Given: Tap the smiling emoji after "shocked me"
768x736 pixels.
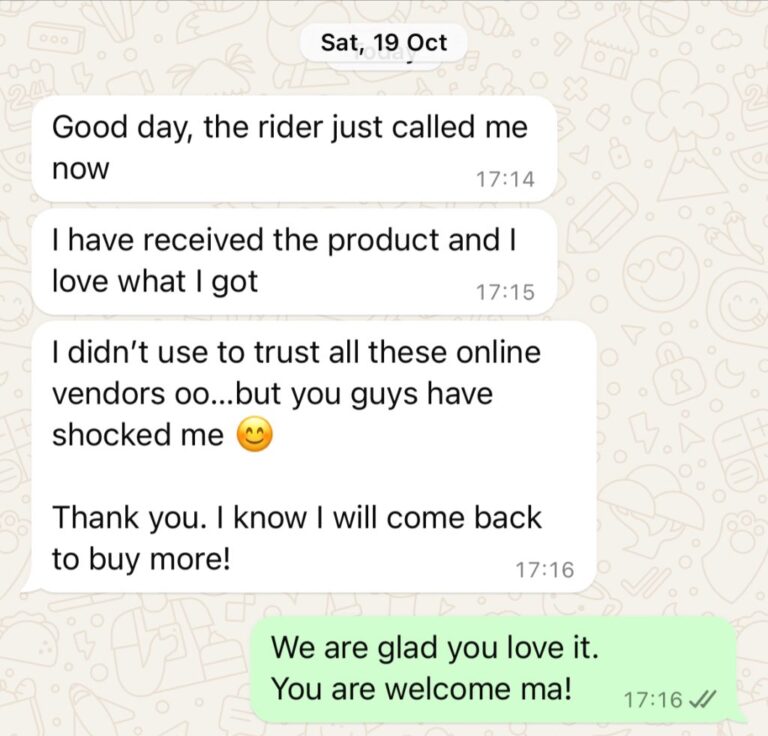Looking at the screenshot, I should pos(255,434).
